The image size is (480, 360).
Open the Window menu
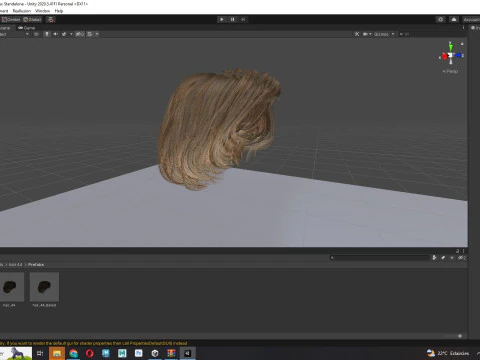pyautogui.click(x=42, y=11)
